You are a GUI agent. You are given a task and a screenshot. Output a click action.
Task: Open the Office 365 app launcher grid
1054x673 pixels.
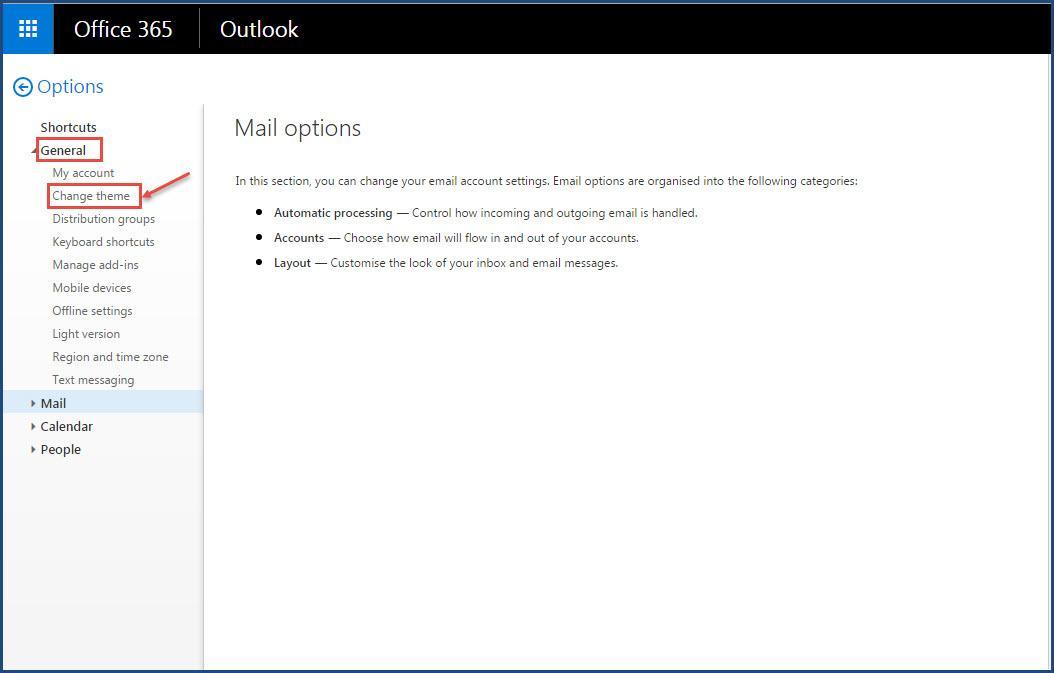26,28
